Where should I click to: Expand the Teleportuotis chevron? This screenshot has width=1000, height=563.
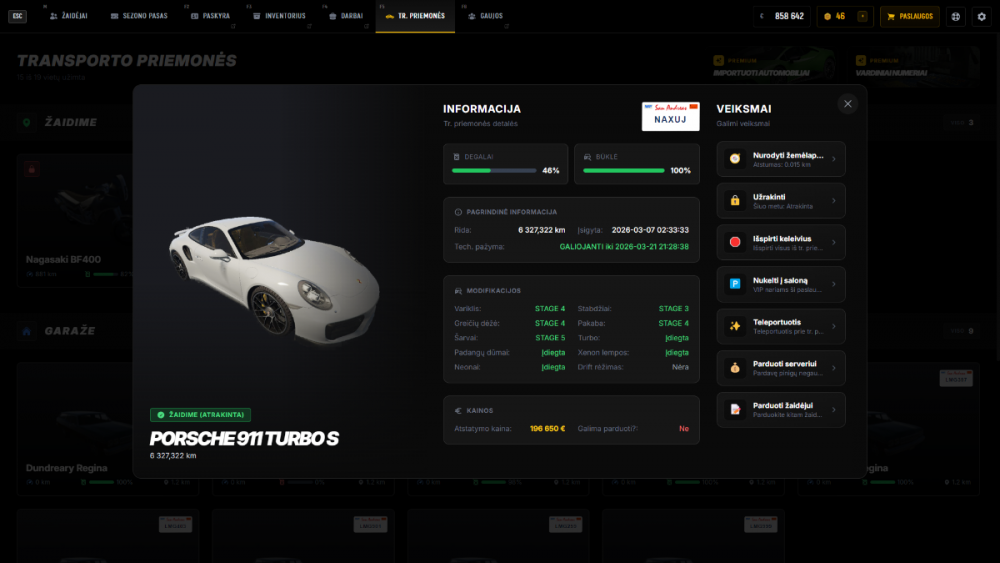pyautogui.click(x=834, y=326)
